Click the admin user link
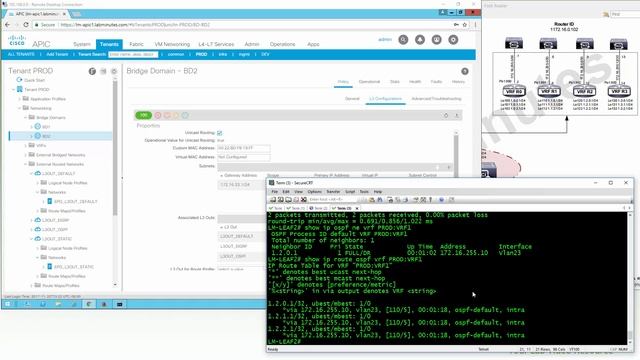Image resolution: width=640 pixels, height=360 pixels. click(x=385, y=40)
